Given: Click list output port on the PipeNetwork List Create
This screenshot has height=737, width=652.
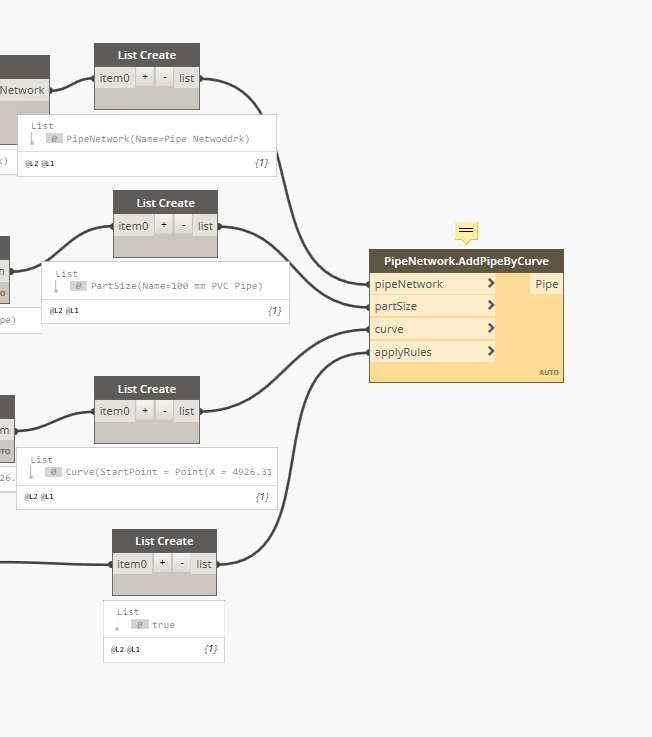Looking at the screenshot, I should pos(187,78).
